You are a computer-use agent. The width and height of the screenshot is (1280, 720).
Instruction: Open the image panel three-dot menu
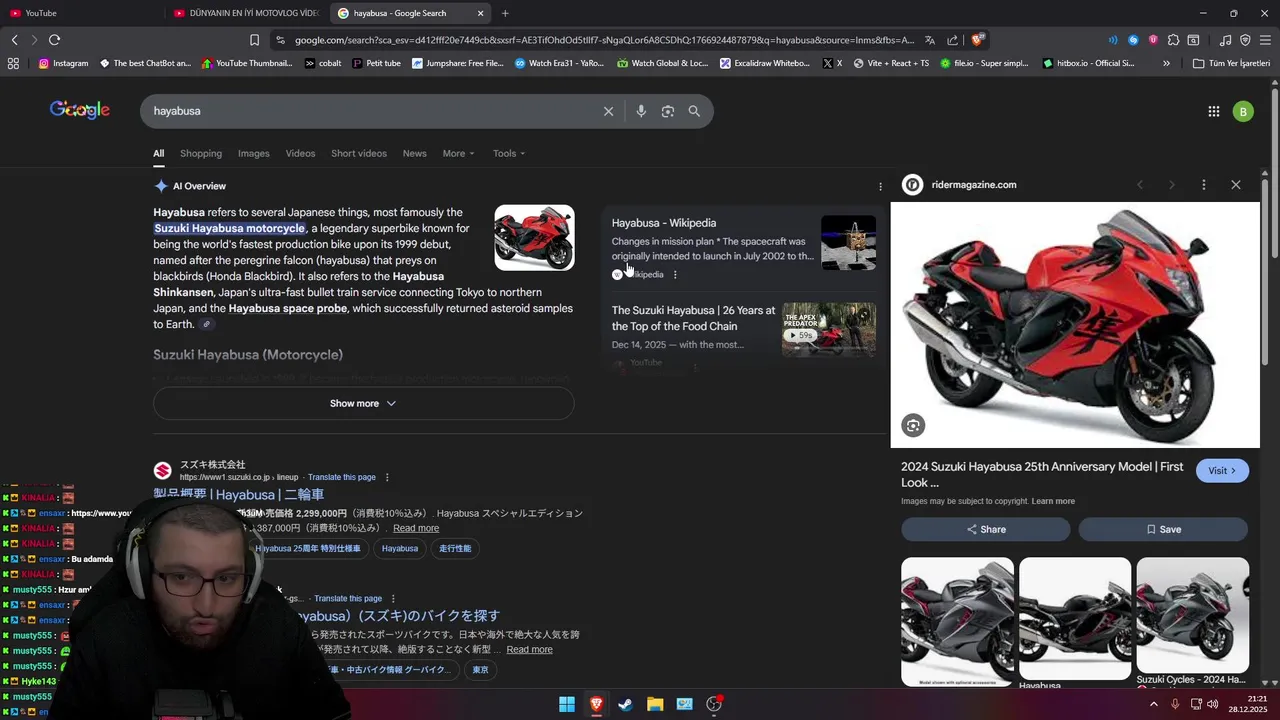1204,185
